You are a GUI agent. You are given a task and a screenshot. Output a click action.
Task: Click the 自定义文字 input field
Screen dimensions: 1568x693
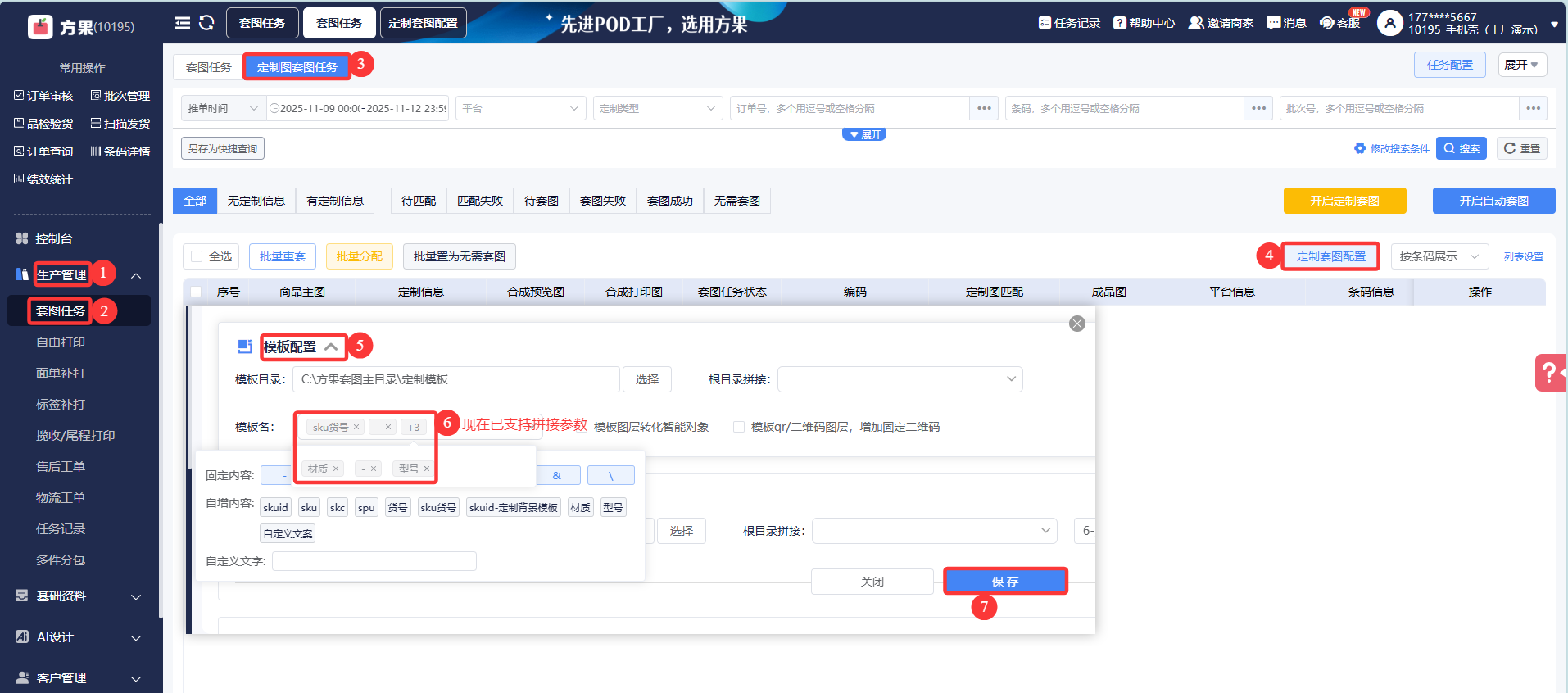(x=374, y=561)
